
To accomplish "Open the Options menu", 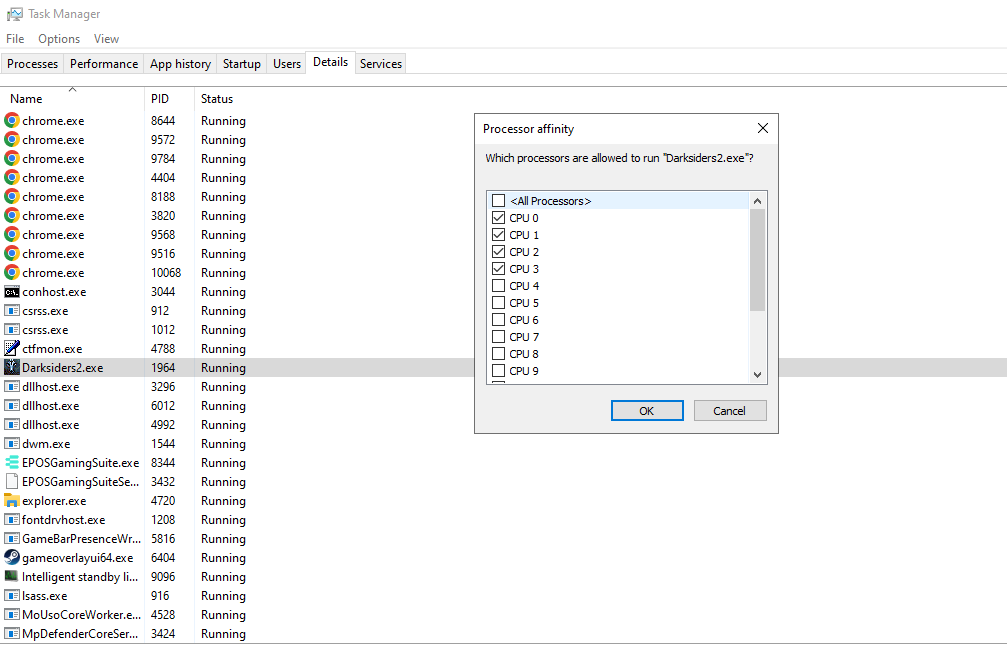I will (x=59, y=39).
